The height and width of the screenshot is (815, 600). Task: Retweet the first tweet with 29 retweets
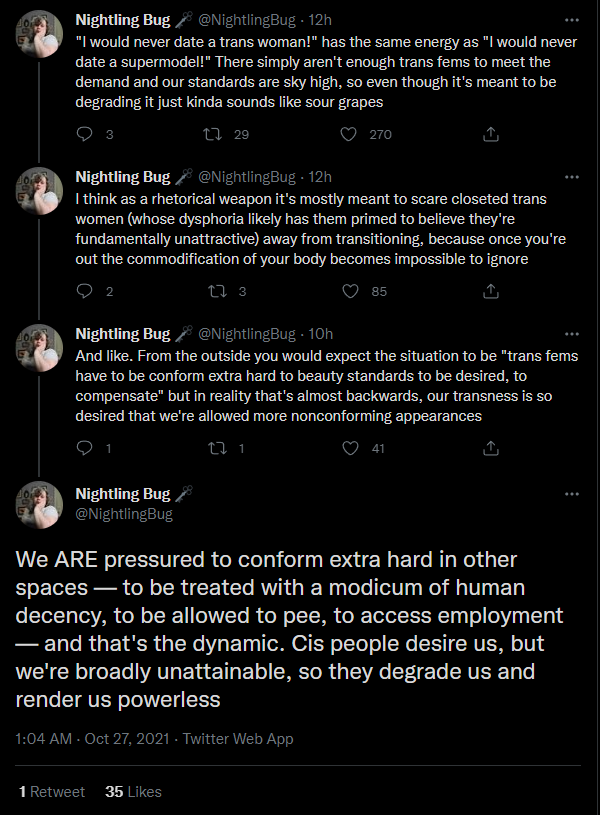pyautogui.click(x=212, y=135)
